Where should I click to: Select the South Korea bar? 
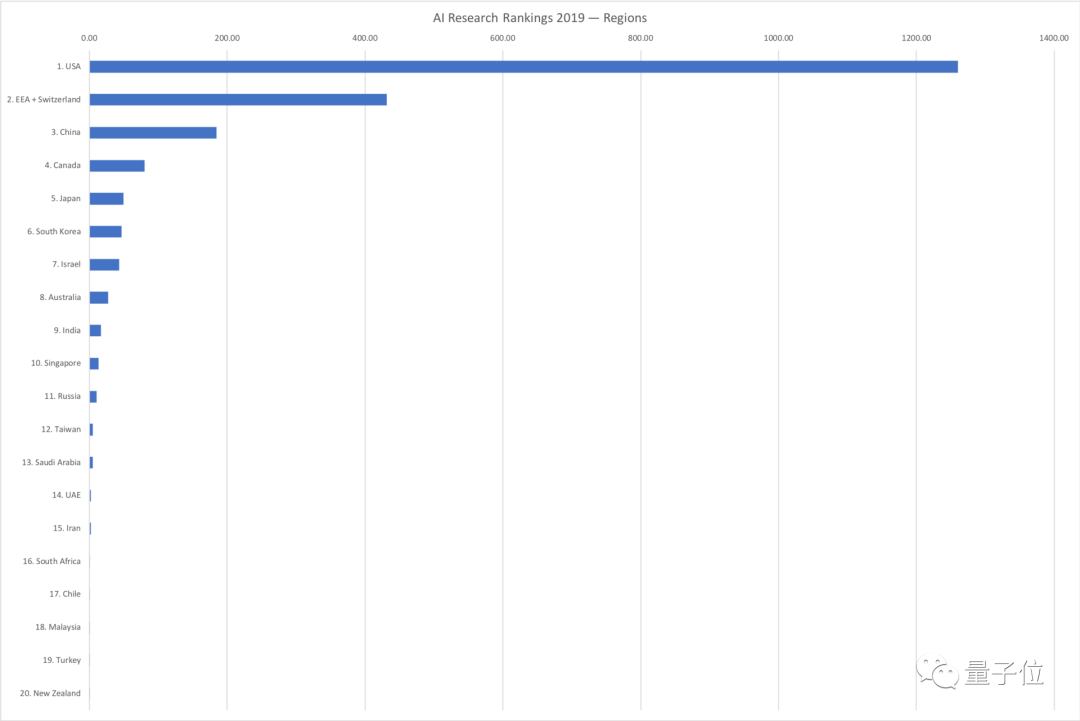click(x=105, y=231)
